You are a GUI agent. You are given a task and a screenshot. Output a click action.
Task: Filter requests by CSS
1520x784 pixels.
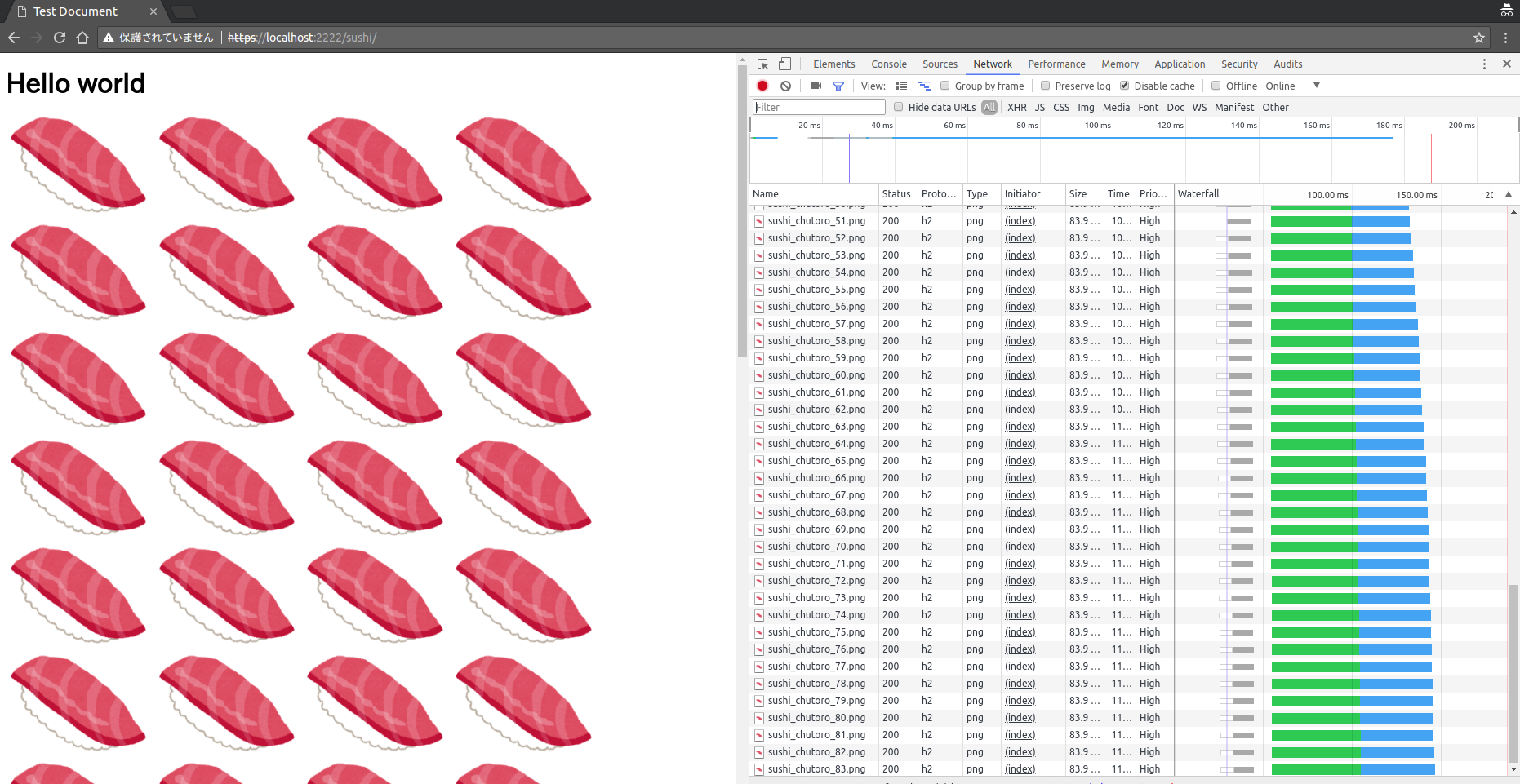(x=1061, y=107)
